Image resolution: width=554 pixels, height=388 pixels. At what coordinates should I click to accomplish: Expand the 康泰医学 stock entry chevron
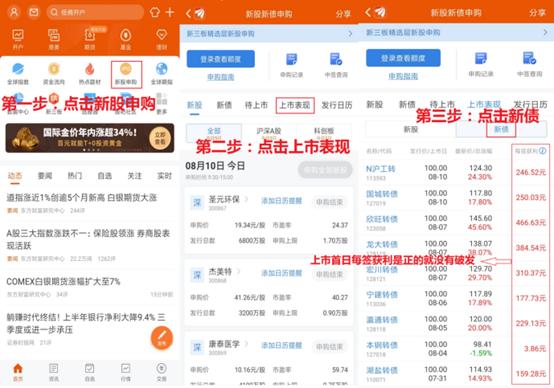tap(247, 344)
